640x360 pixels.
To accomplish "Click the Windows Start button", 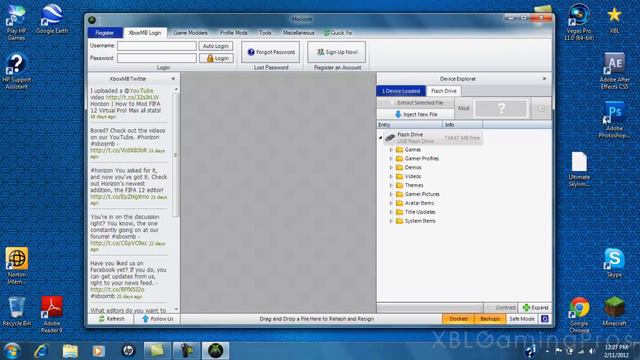I will pos(12,351).
